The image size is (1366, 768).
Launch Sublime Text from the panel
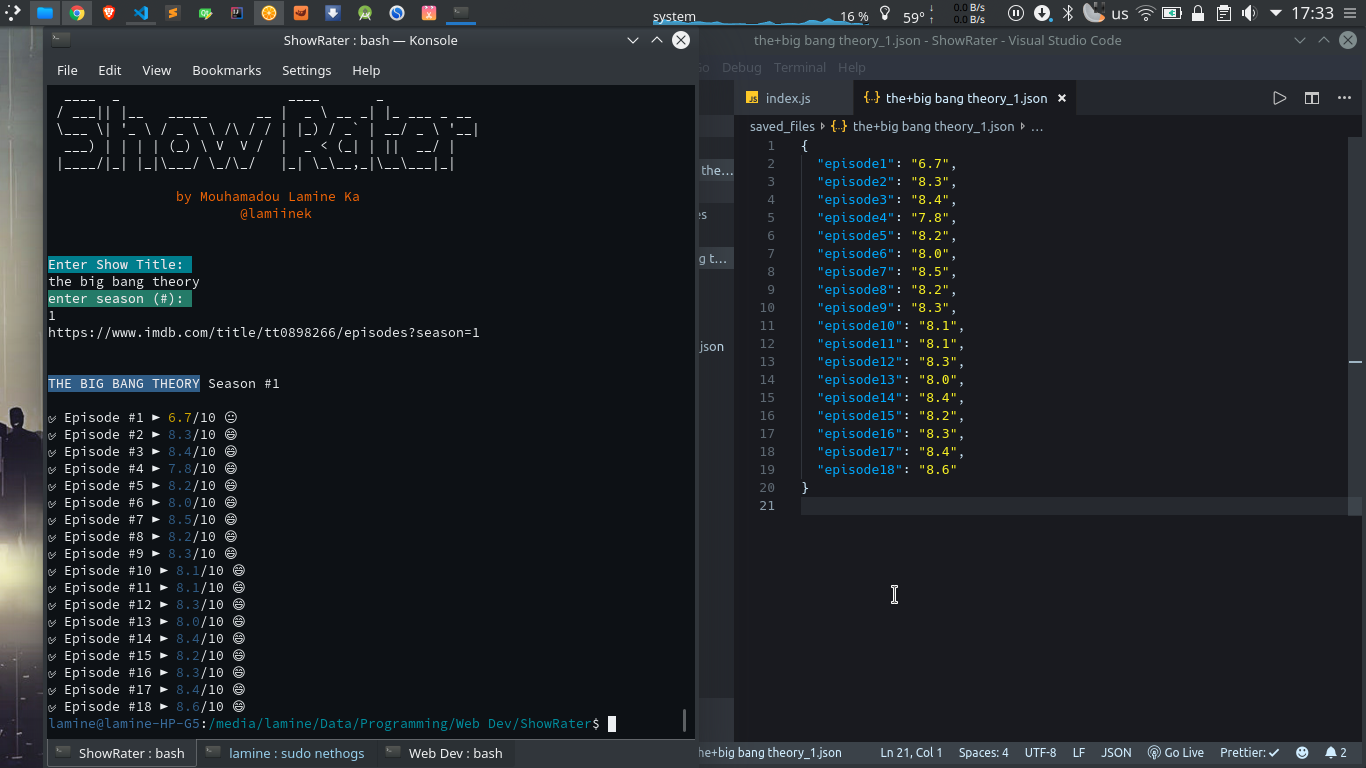pyautogui.click(x=172, y=13)
